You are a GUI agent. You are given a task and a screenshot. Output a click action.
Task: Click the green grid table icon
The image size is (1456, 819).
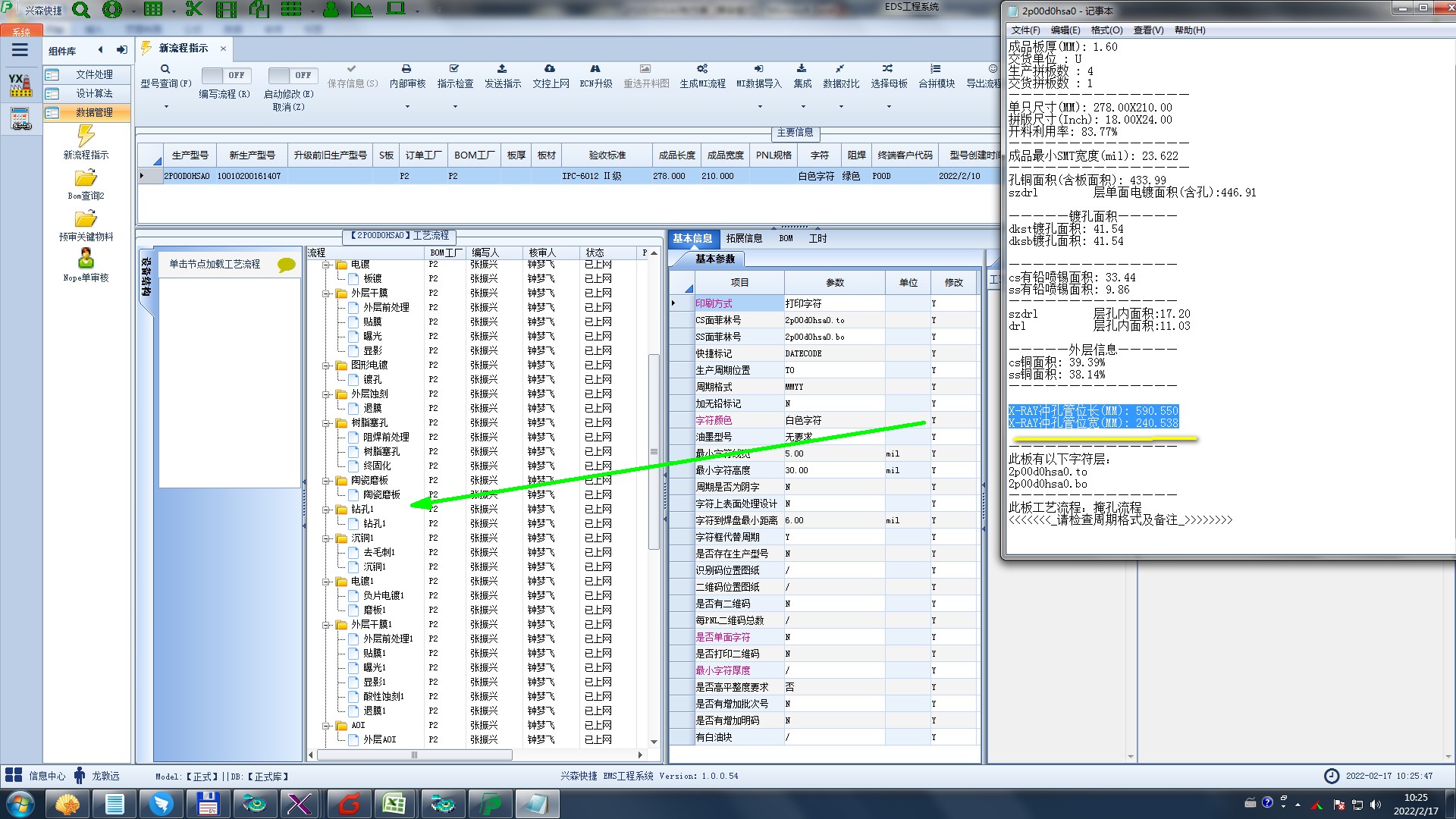pos(153,10)
